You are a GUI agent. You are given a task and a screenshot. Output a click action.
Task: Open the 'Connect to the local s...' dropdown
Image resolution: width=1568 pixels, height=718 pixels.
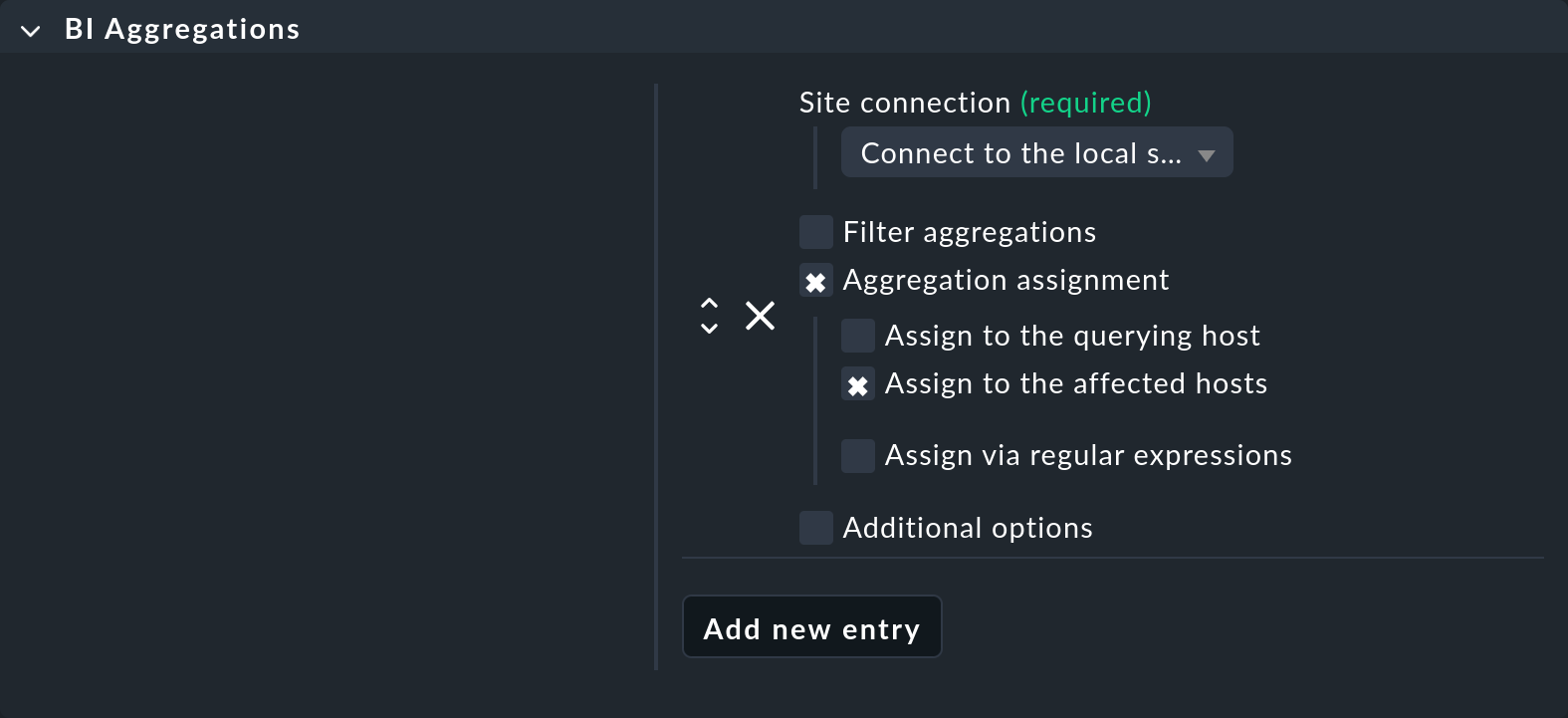[x=1036, y=153]
